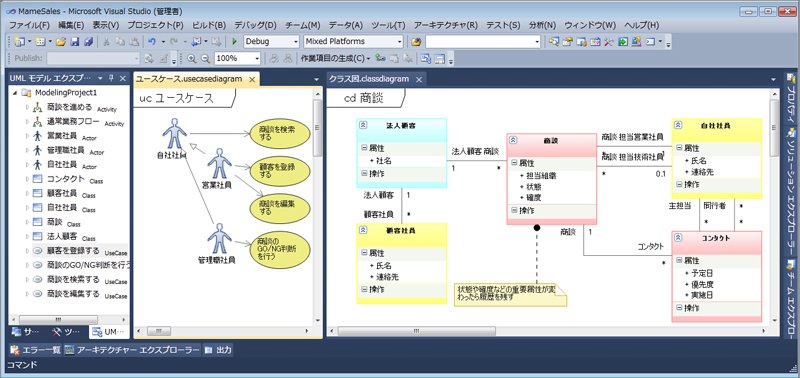Open the Mixed Platforms dropdown
The width and height of the screenshot is (800, 378).
(353, 42)
